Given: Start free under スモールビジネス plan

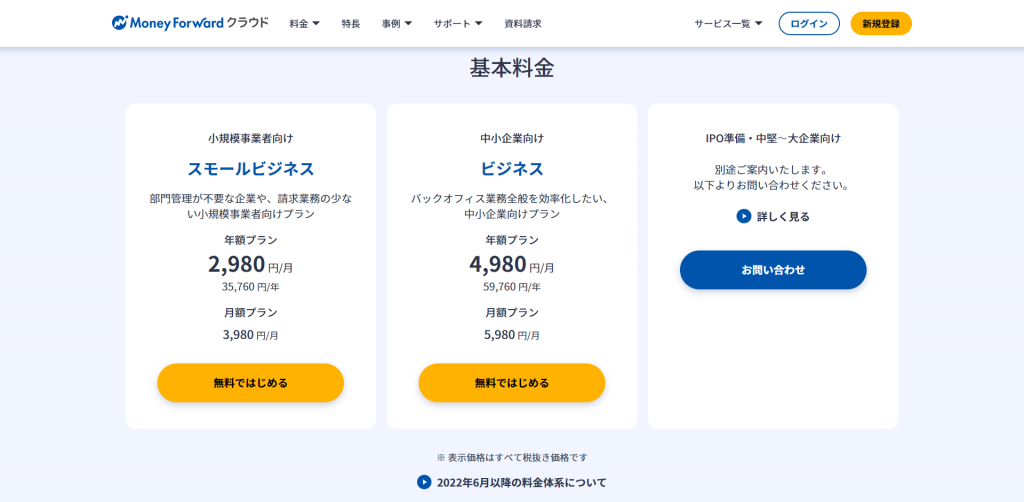Looking at the screenshot, I should 250,383.
